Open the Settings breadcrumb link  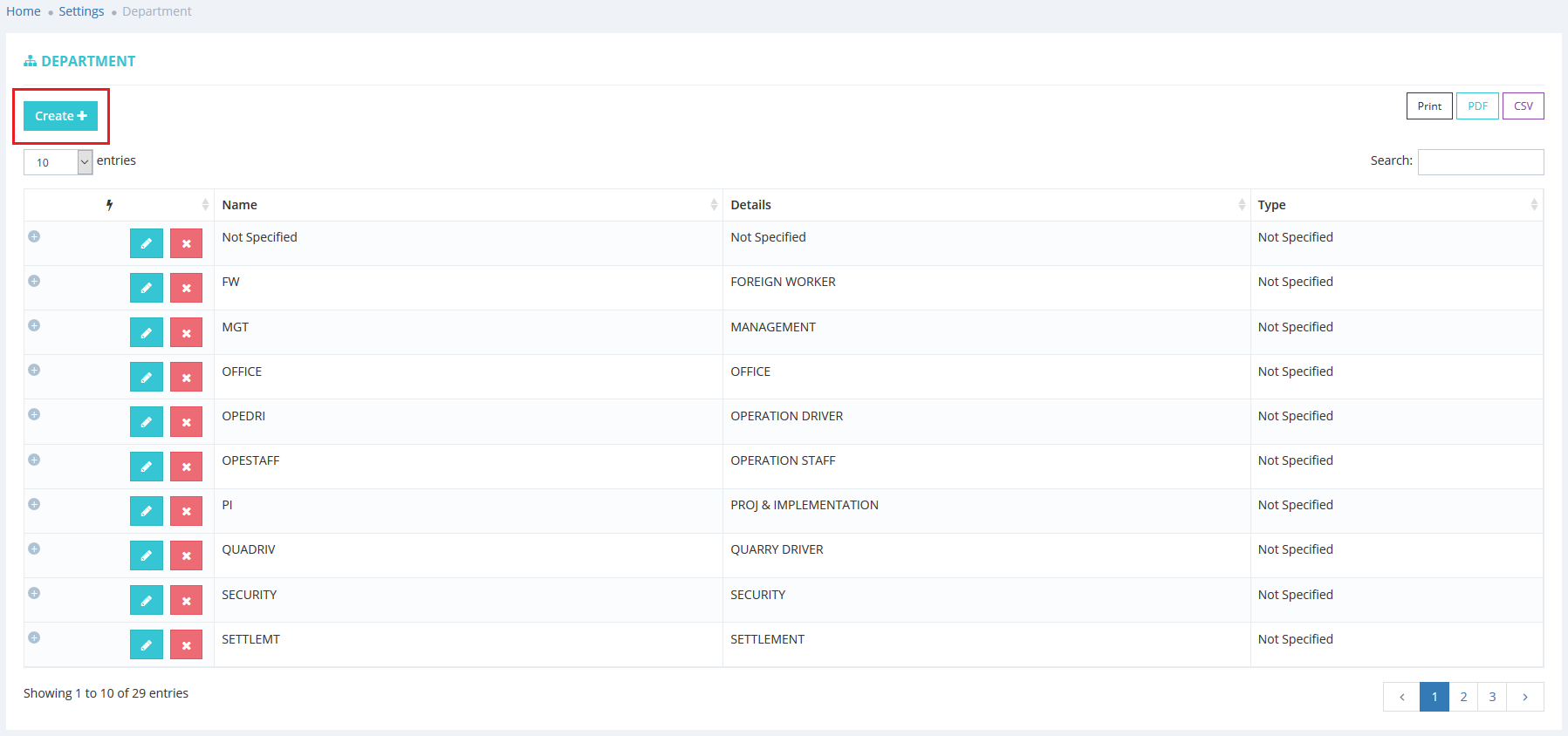[x=81, y=11]
